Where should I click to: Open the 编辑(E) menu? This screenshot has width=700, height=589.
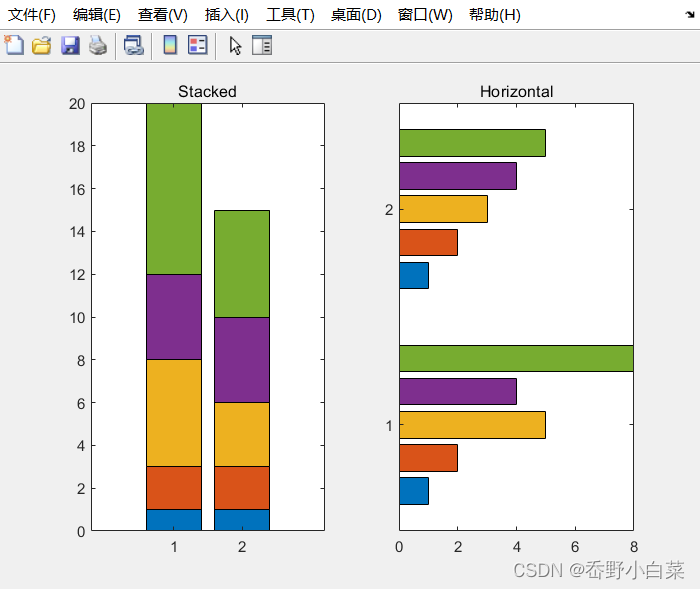point(96,15)
